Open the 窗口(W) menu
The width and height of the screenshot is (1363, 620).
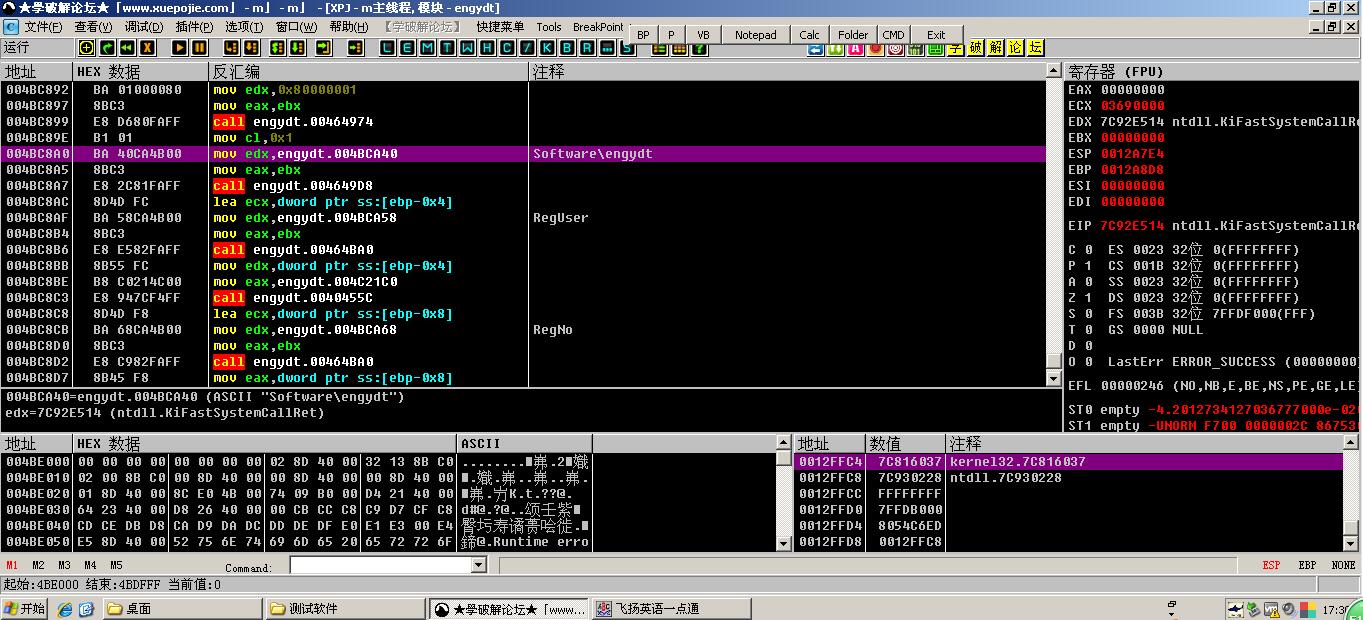point(296,27)
